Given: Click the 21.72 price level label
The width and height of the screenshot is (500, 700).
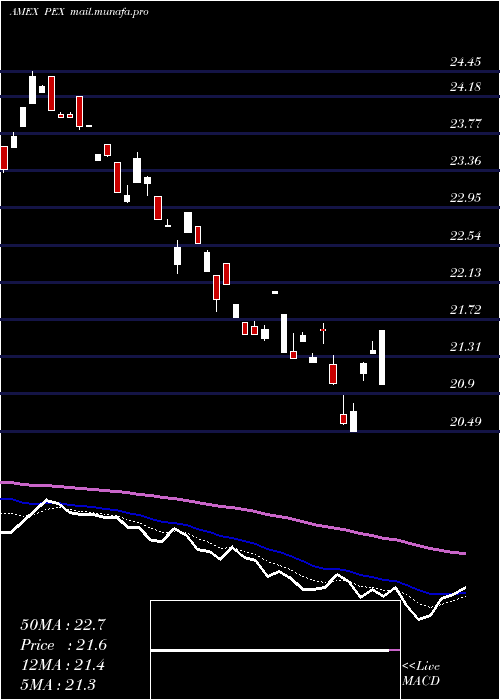Looking at the screenshot, I should point(465,310).
